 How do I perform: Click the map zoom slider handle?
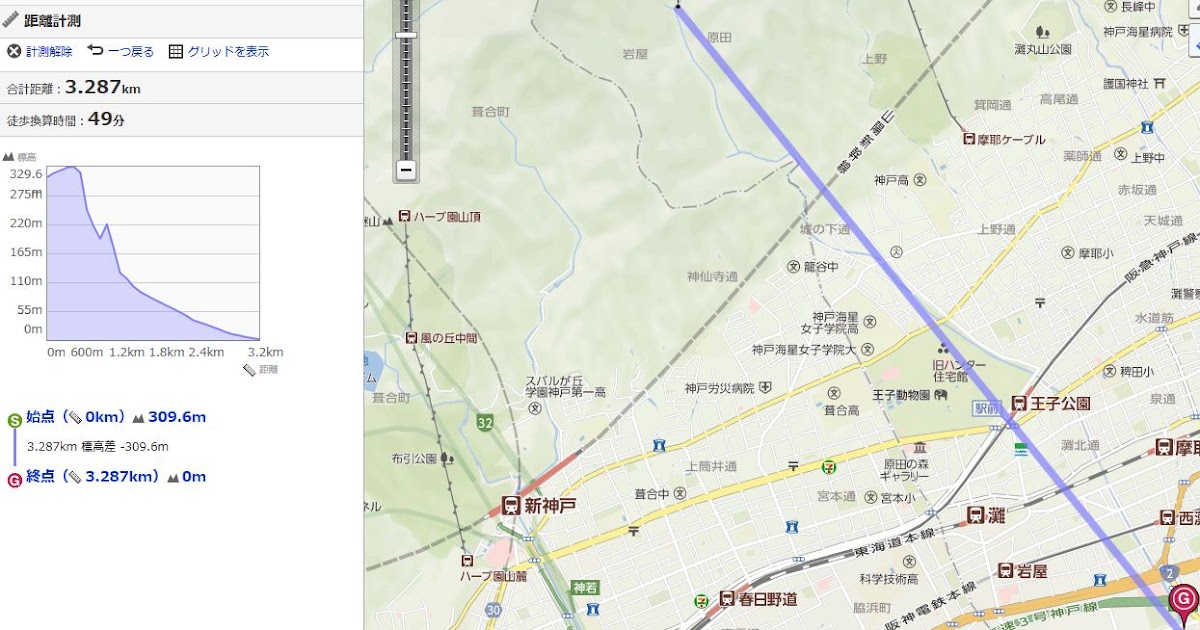pyautogui.click(x=406, y=35)
